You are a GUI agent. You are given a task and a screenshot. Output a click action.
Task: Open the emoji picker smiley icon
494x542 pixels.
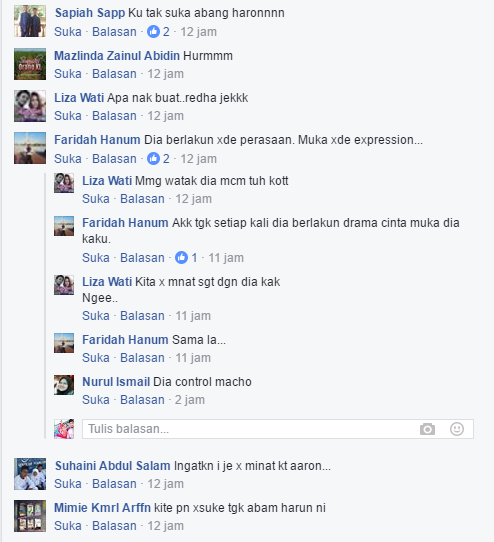point(457,429)
